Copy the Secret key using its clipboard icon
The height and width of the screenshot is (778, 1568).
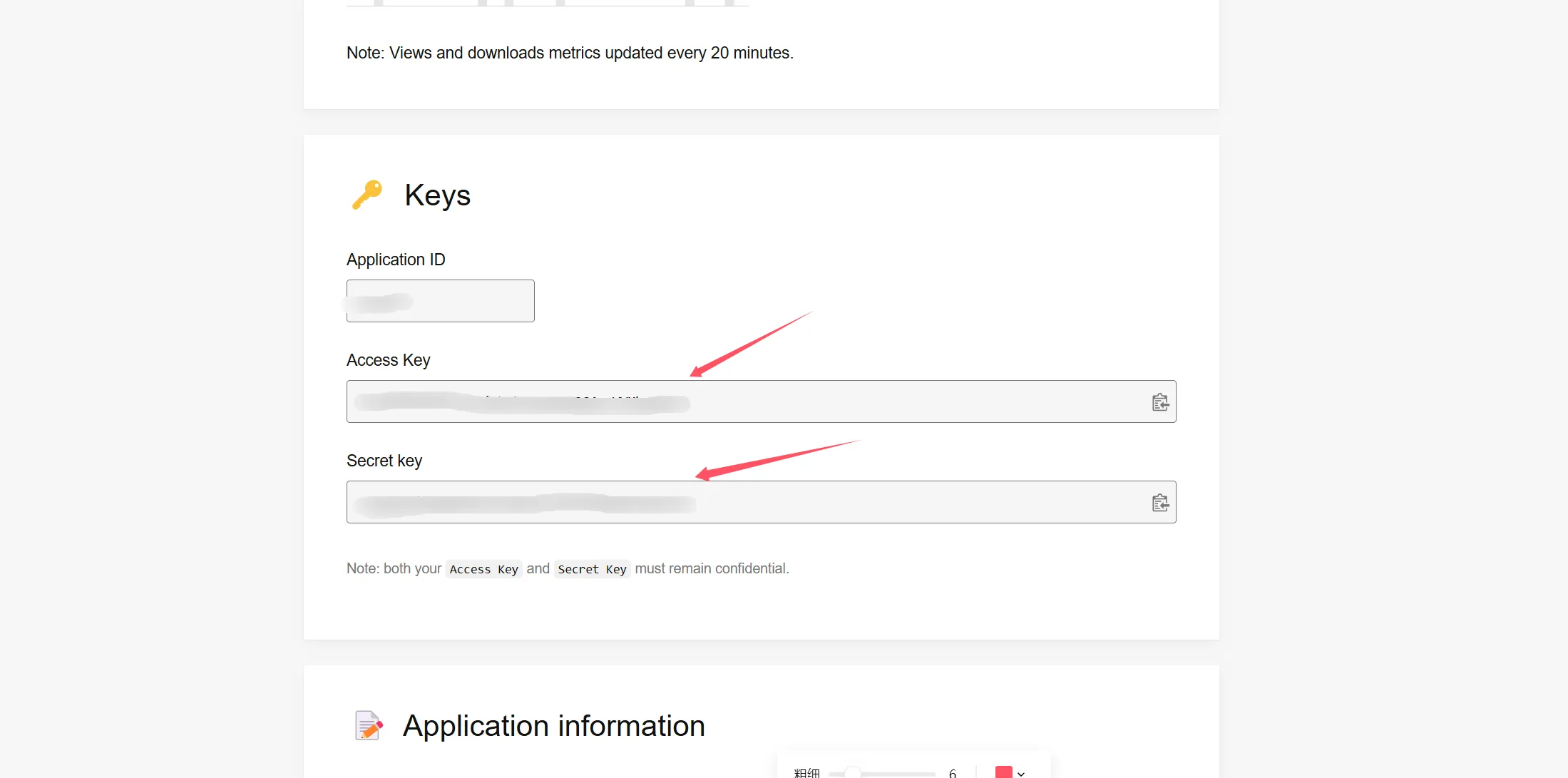(x=1160, y=503)
